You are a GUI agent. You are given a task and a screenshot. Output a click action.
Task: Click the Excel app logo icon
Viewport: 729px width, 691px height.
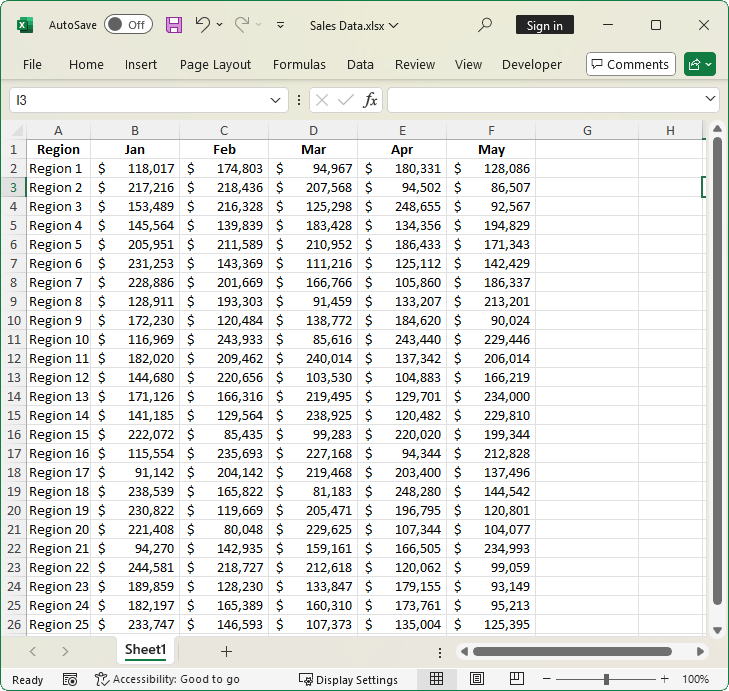25,25
